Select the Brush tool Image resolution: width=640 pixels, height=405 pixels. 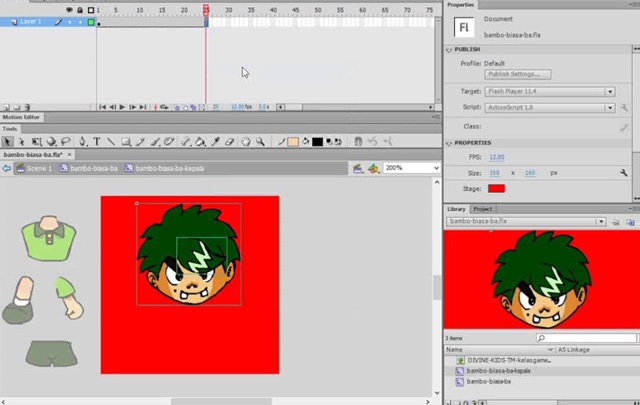pos(155,142)
